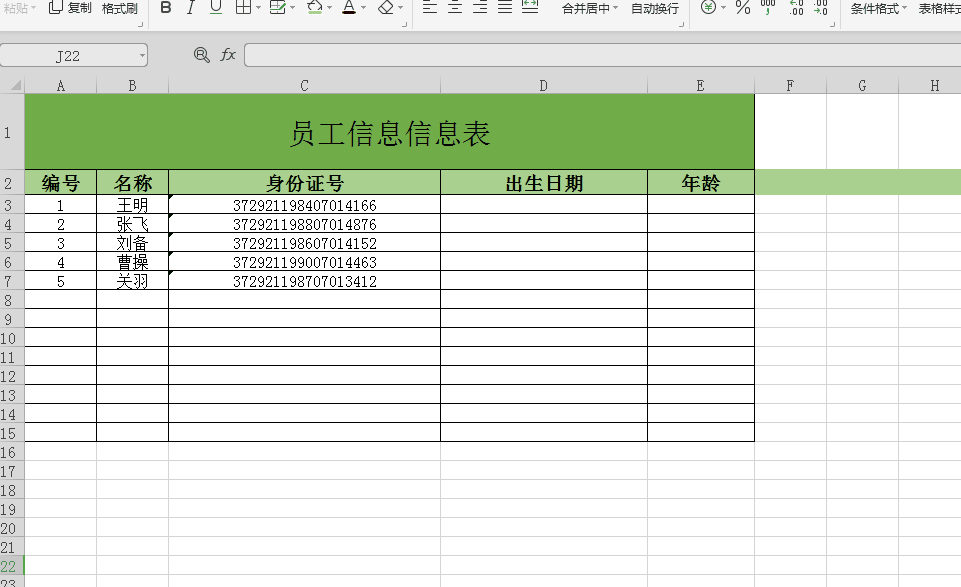Click the draw border pencil icon
Screen dimensions: 961x587
click(278, 7)
